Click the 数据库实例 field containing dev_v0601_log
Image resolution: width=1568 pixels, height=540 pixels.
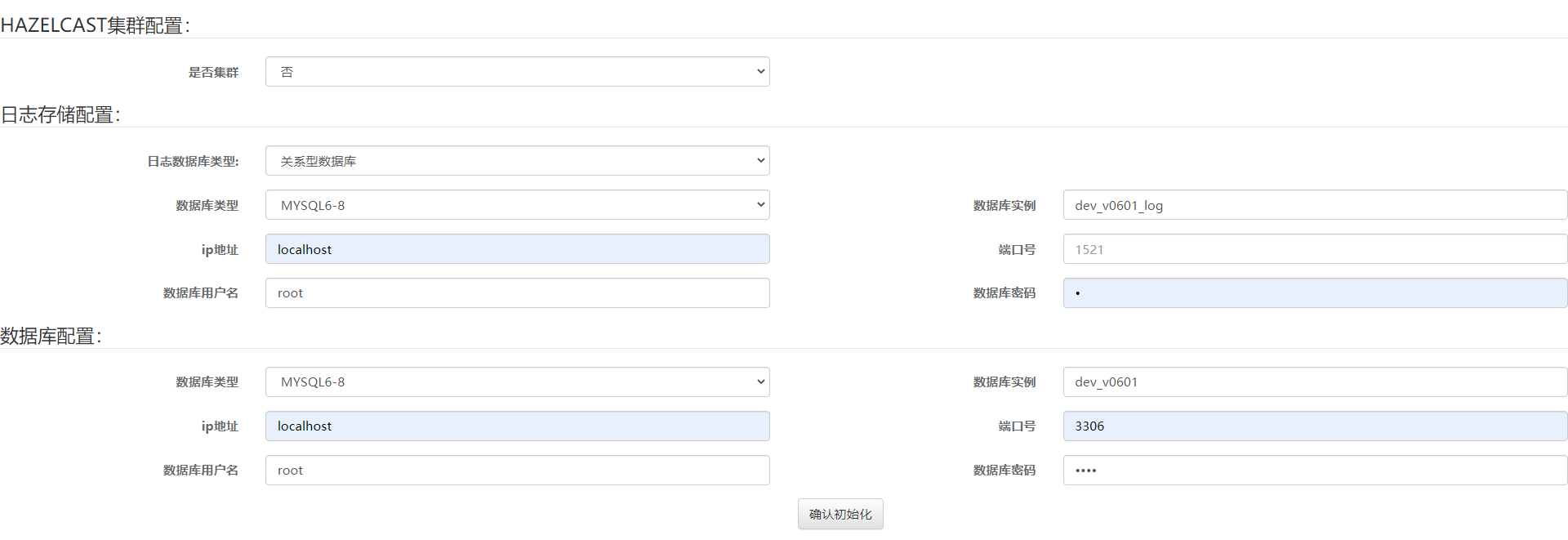coord(1315,205)
